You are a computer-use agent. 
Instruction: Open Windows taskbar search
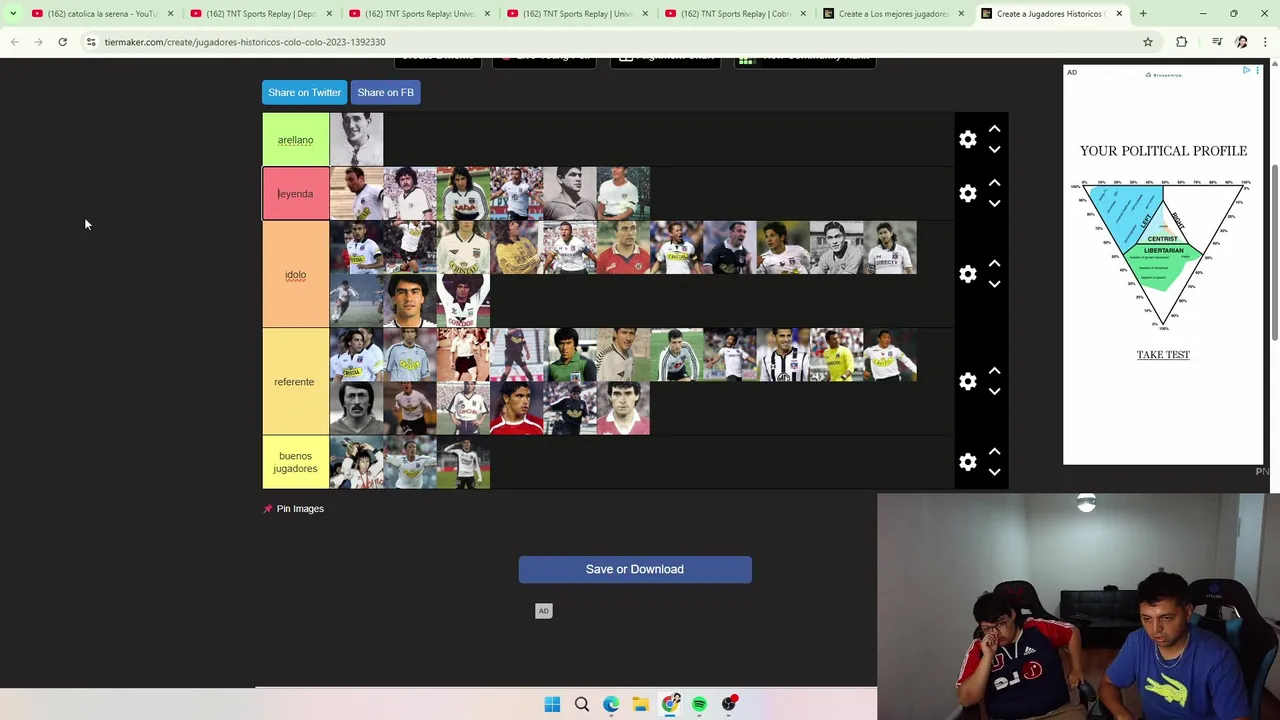(x=582, y=705)
